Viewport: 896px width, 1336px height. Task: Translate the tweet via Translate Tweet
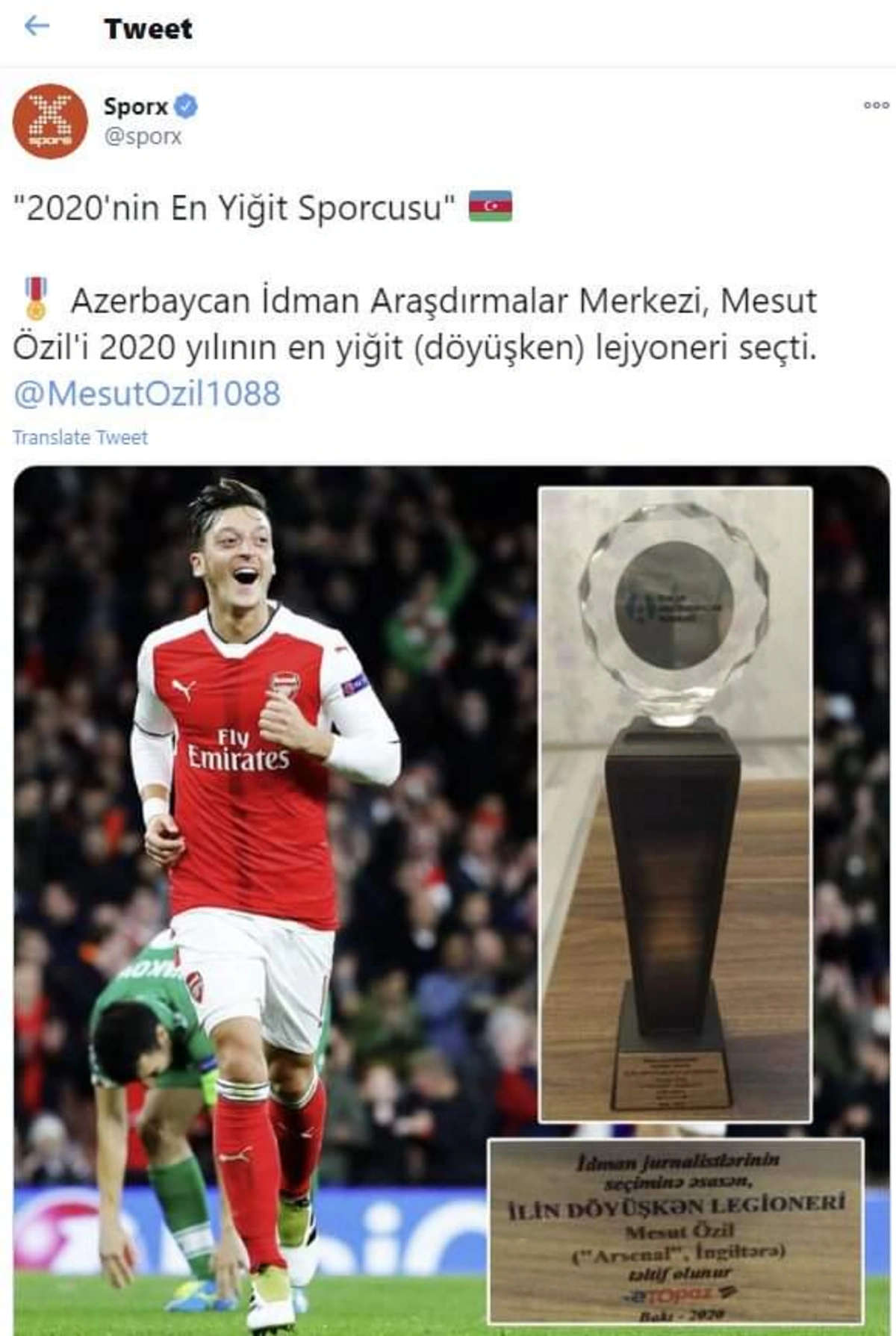pyautogui.click(x=80, y=438)
